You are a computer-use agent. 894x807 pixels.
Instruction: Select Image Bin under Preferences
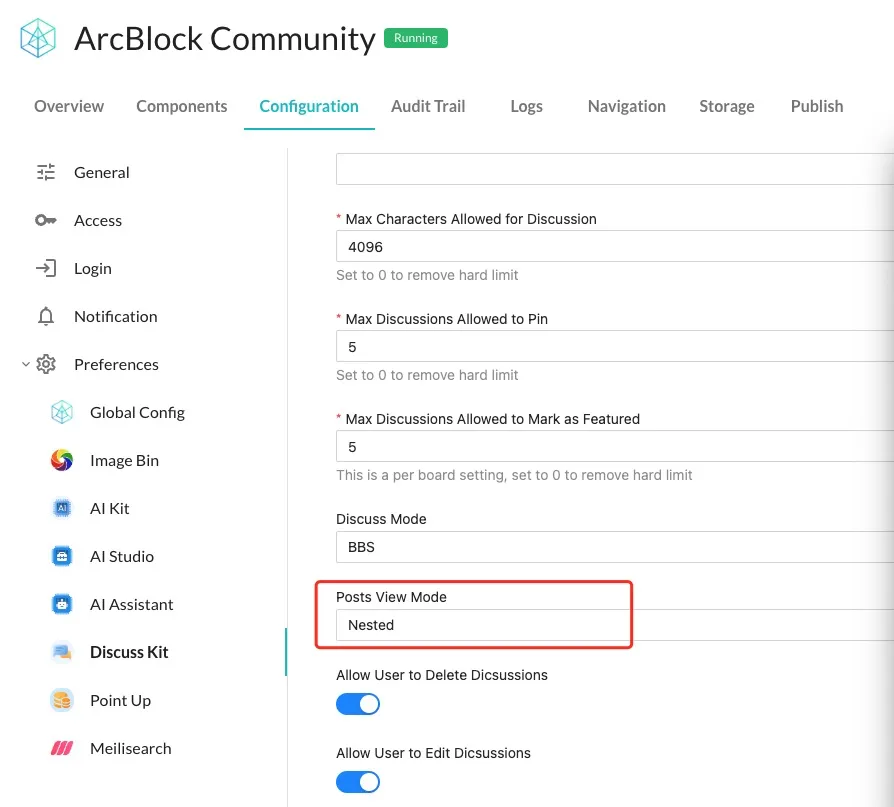(124, 460)
